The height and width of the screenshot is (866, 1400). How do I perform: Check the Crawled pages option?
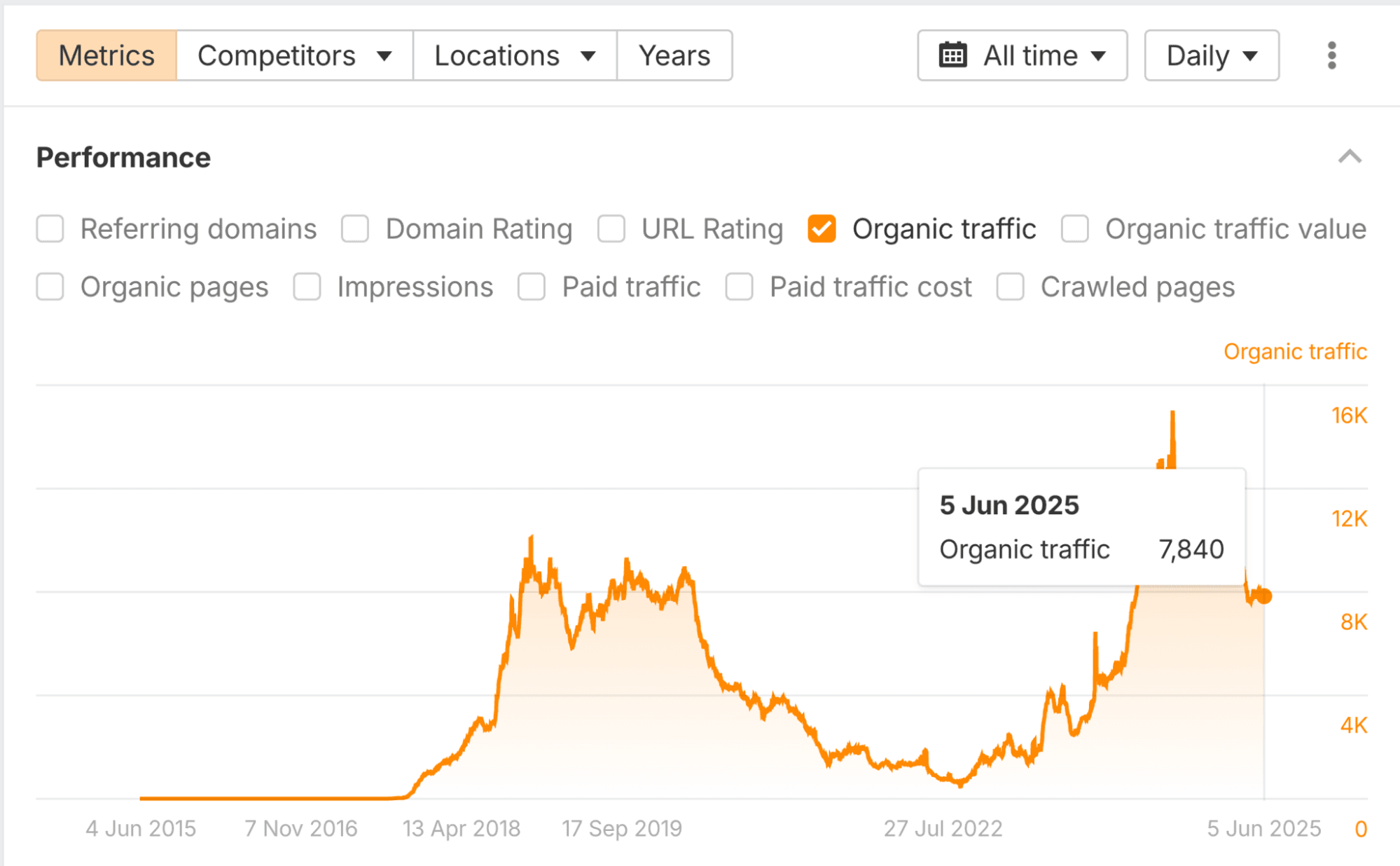pos(1010,287)
